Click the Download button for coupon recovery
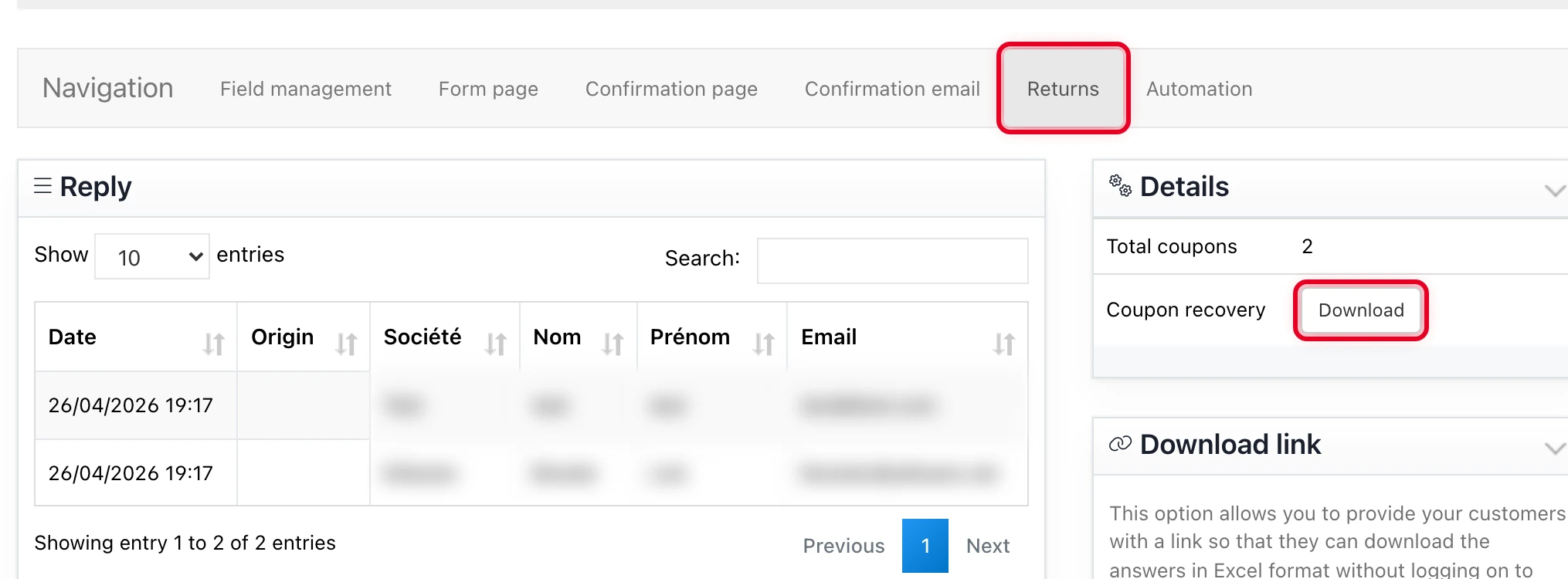The image size is (1568, 579). click(x=1359, y=310)
